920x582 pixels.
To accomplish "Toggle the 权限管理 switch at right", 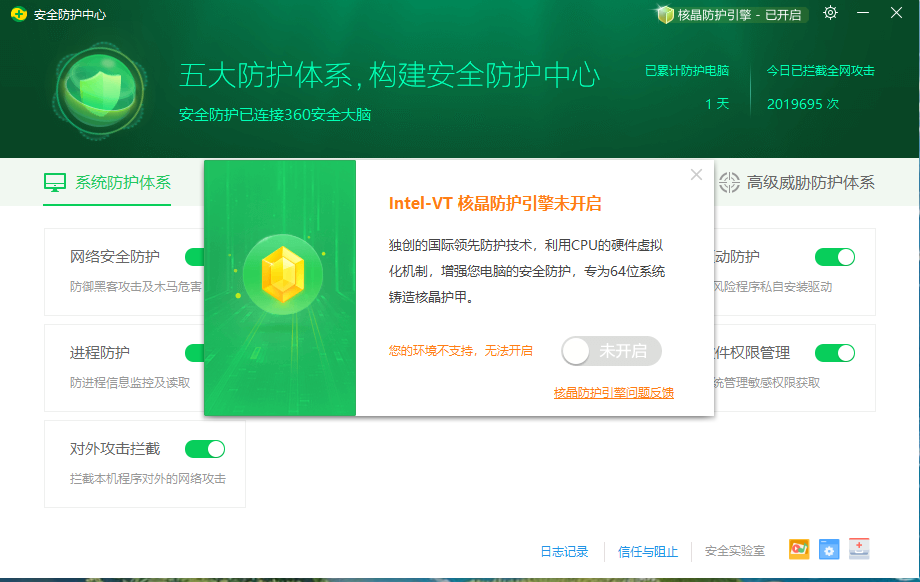I will 835,353.
